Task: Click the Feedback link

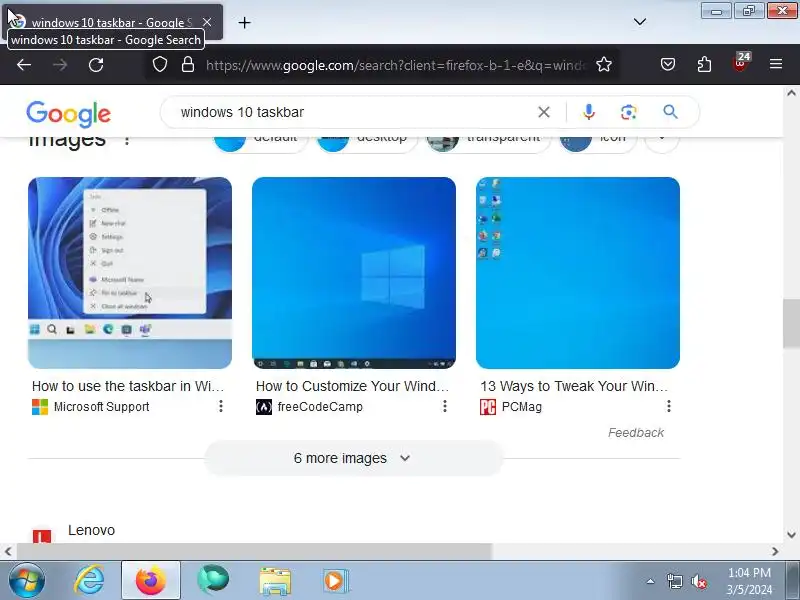Action: click(636, 433)
